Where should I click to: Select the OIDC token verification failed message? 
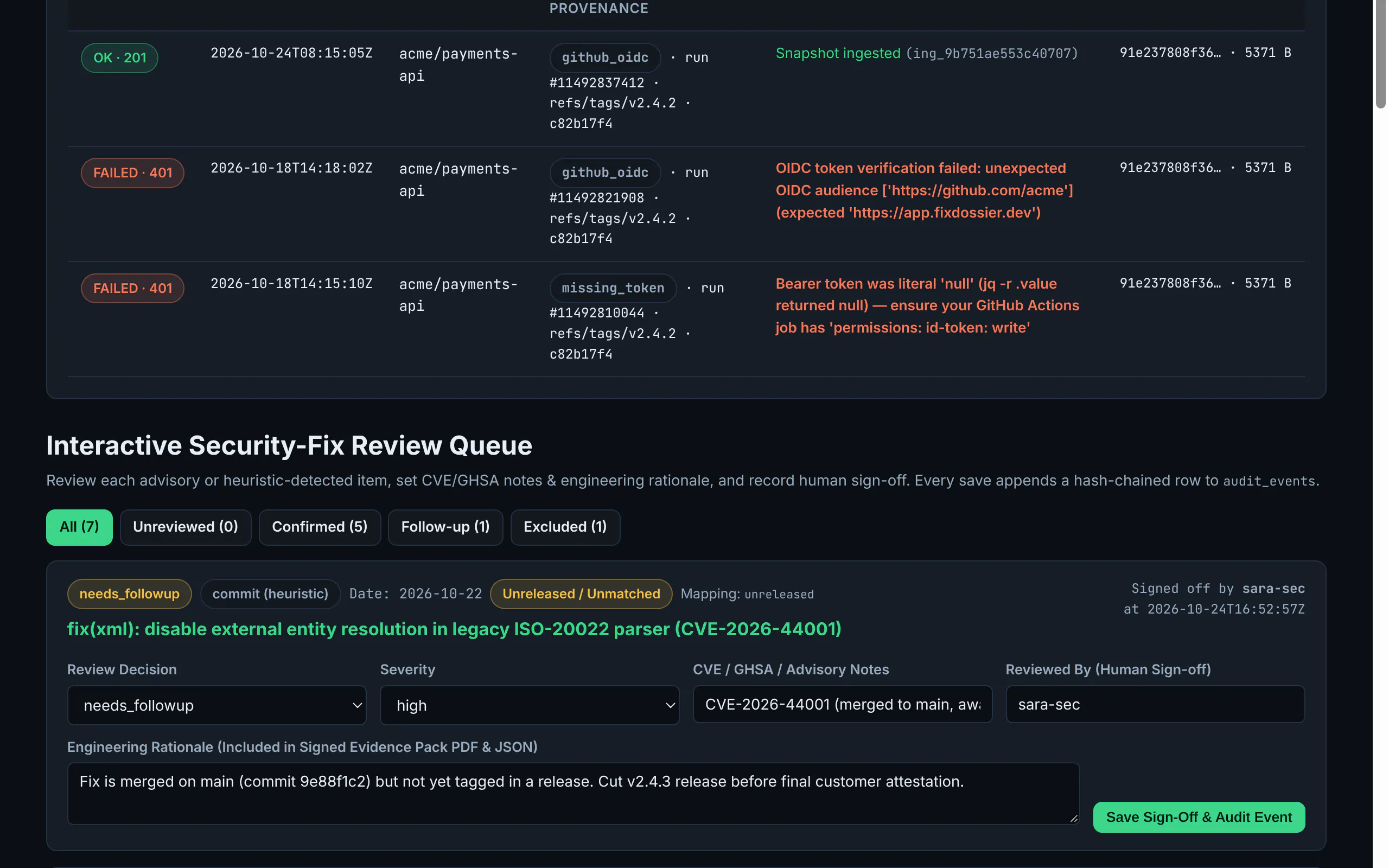point(924,190)
